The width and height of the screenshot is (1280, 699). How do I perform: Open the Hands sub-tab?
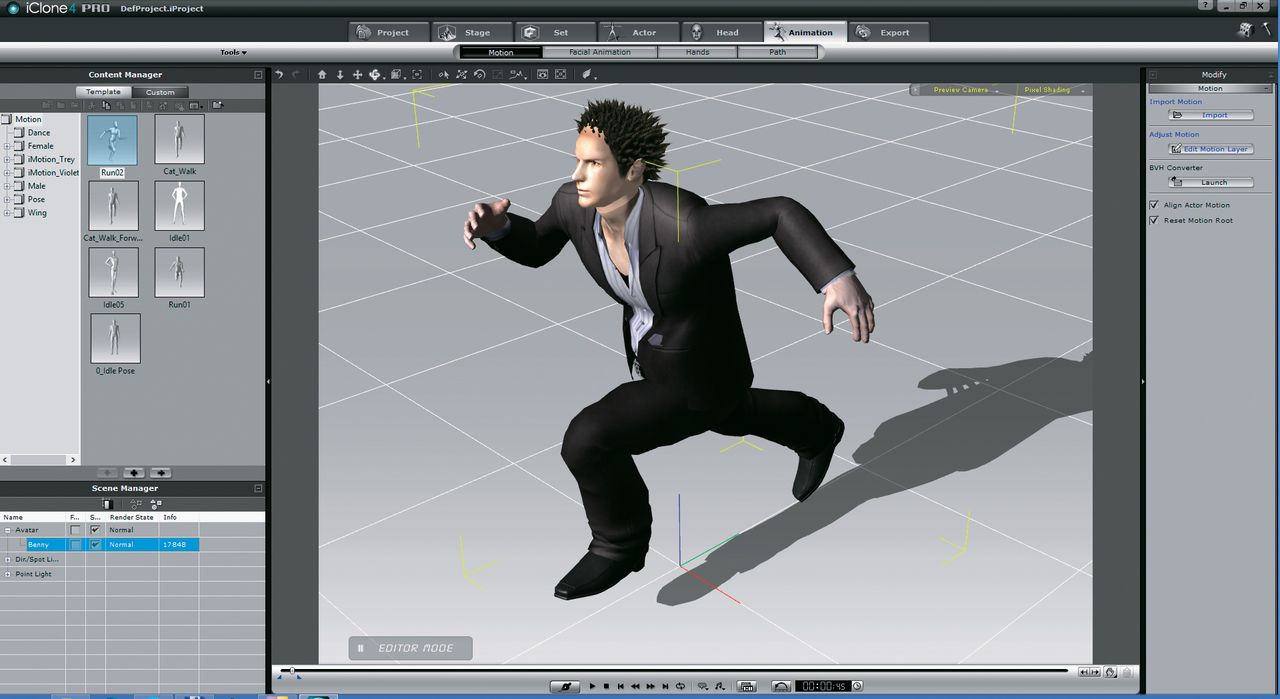pyautogui.click(x=697, y=52)
